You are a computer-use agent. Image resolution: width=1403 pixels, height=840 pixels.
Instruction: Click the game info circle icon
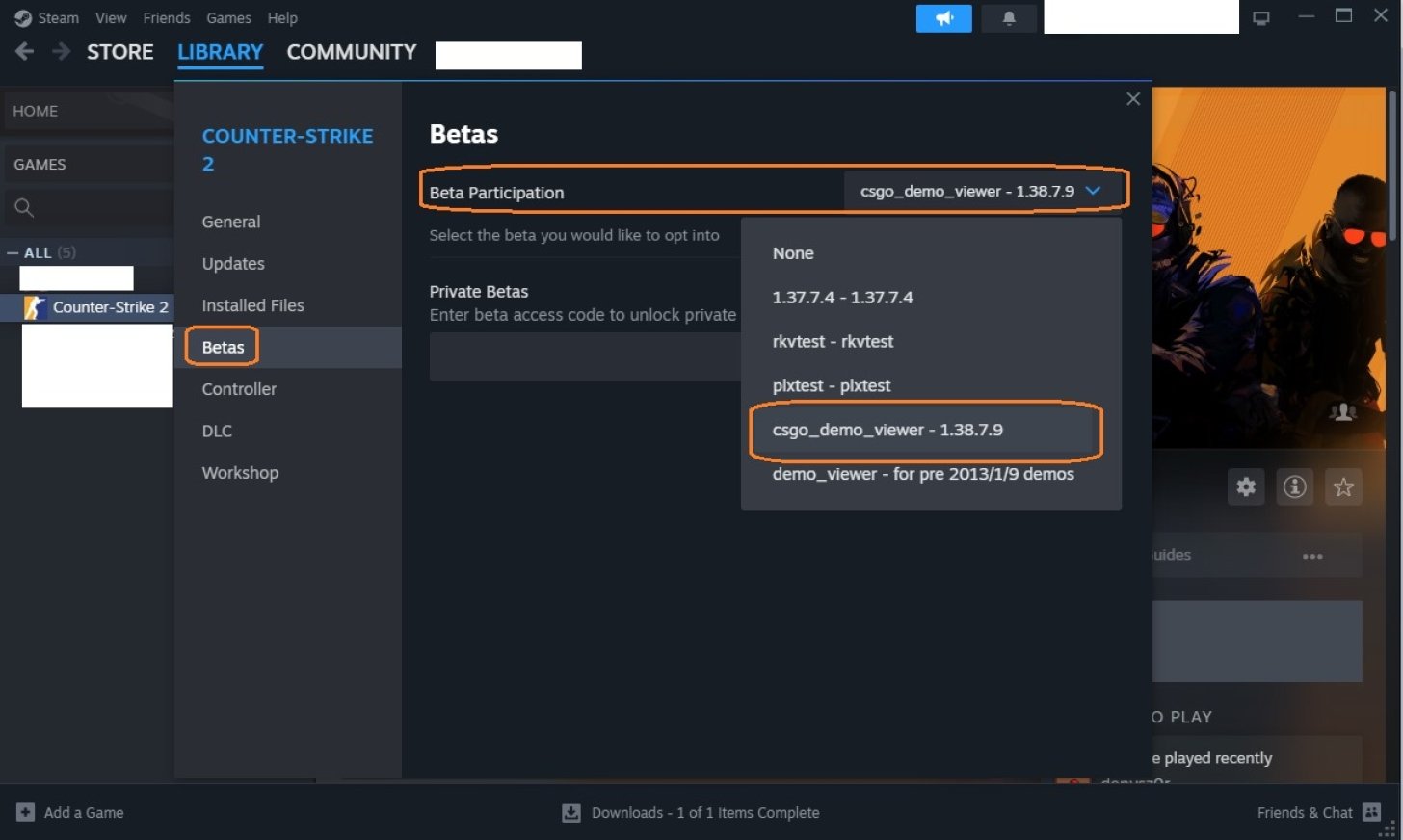tap(1294, 486)
